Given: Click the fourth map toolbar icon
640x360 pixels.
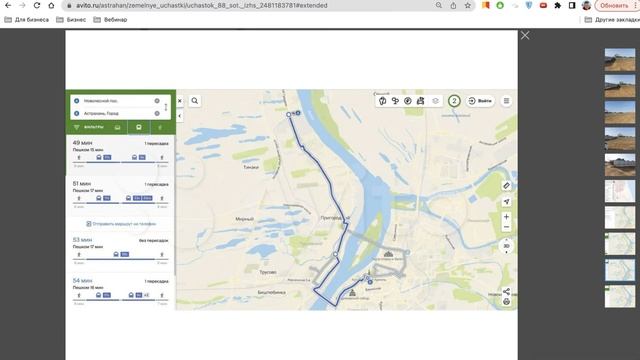Looking at the screenshot, I should point(420,101).
